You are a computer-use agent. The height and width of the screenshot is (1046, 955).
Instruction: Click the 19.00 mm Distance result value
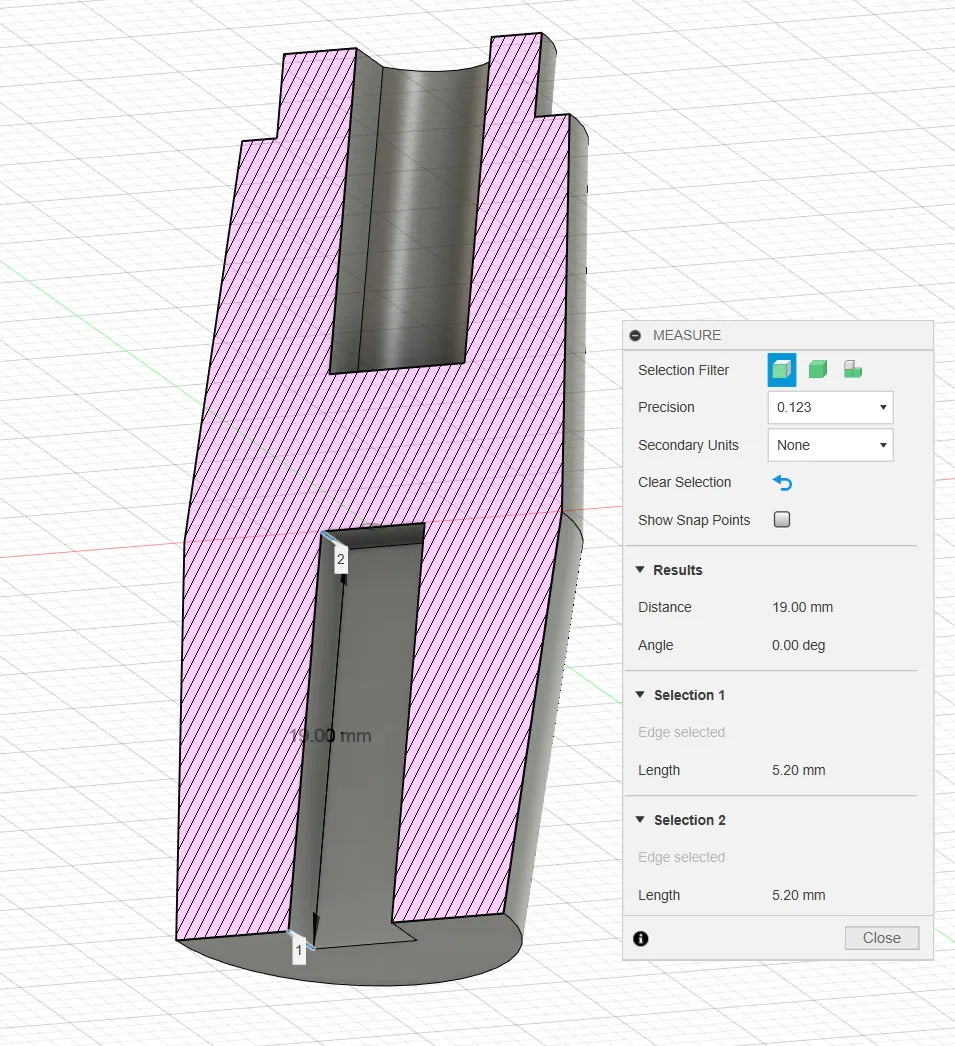click(802, 608)
